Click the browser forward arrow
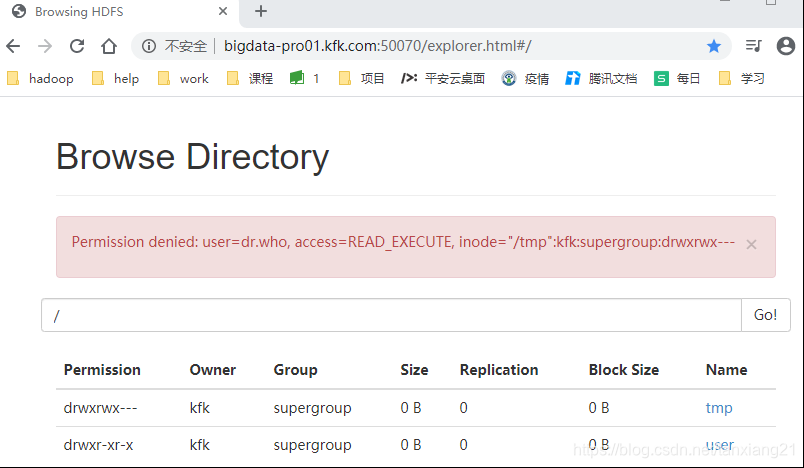Screen dimensions: 804x468 point(45,46)
